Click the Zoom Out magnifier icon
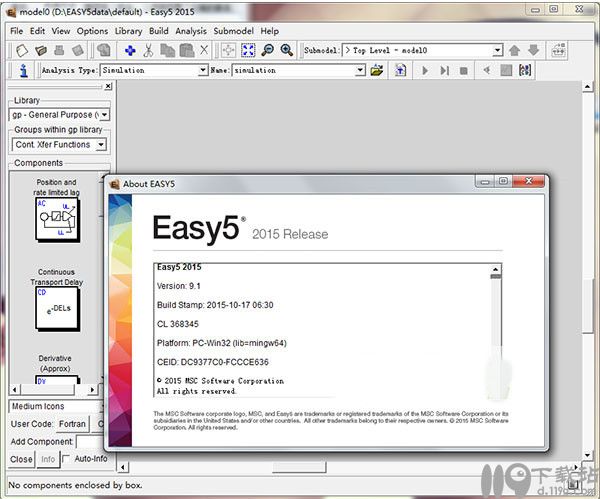The width and height of the screenshot is (600, 499). coord(267,50)
